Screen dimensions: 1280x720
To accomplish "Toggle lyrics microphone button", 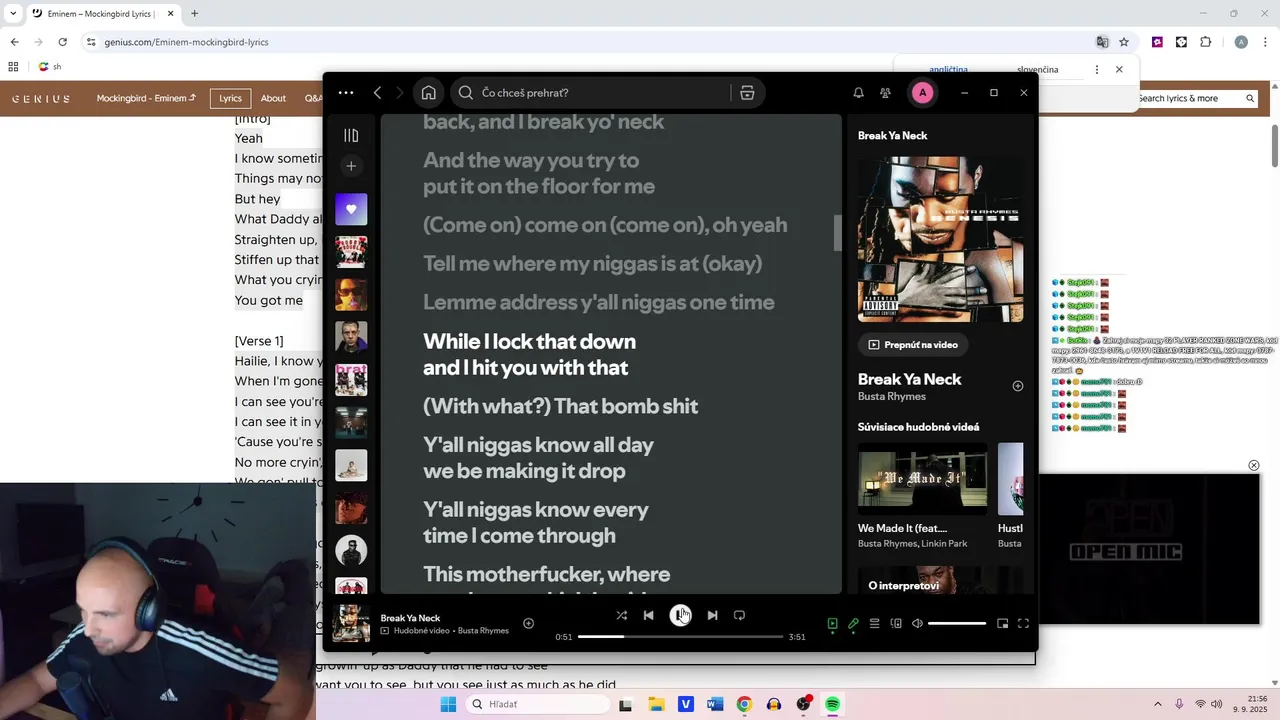I will coord(853,623).
